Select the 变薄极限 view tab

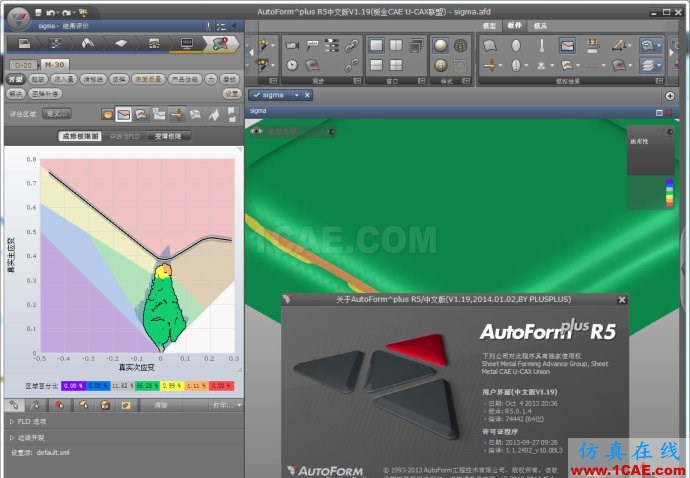point(168,136)
